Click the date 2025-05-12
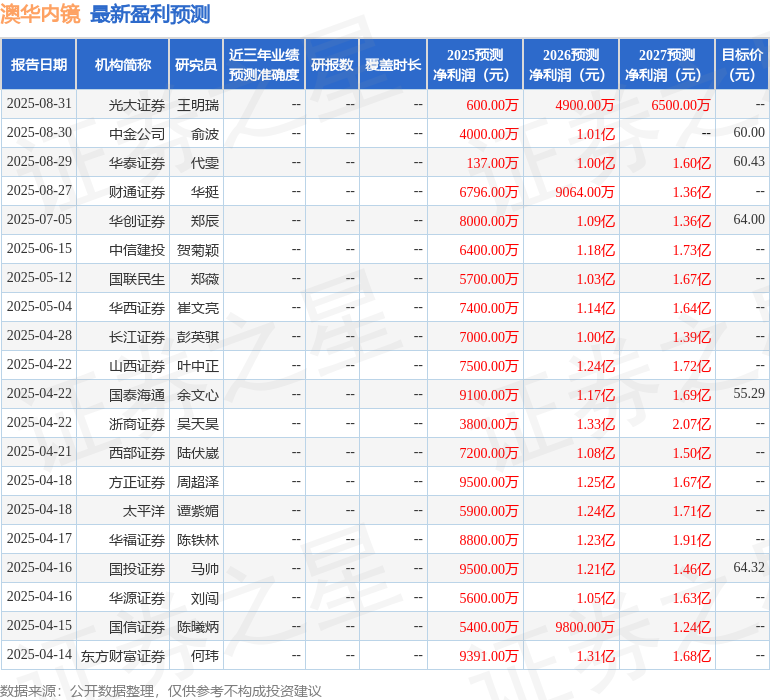This screenshot has width=770, height=700. pyautogui.click(x=39, y=278)
